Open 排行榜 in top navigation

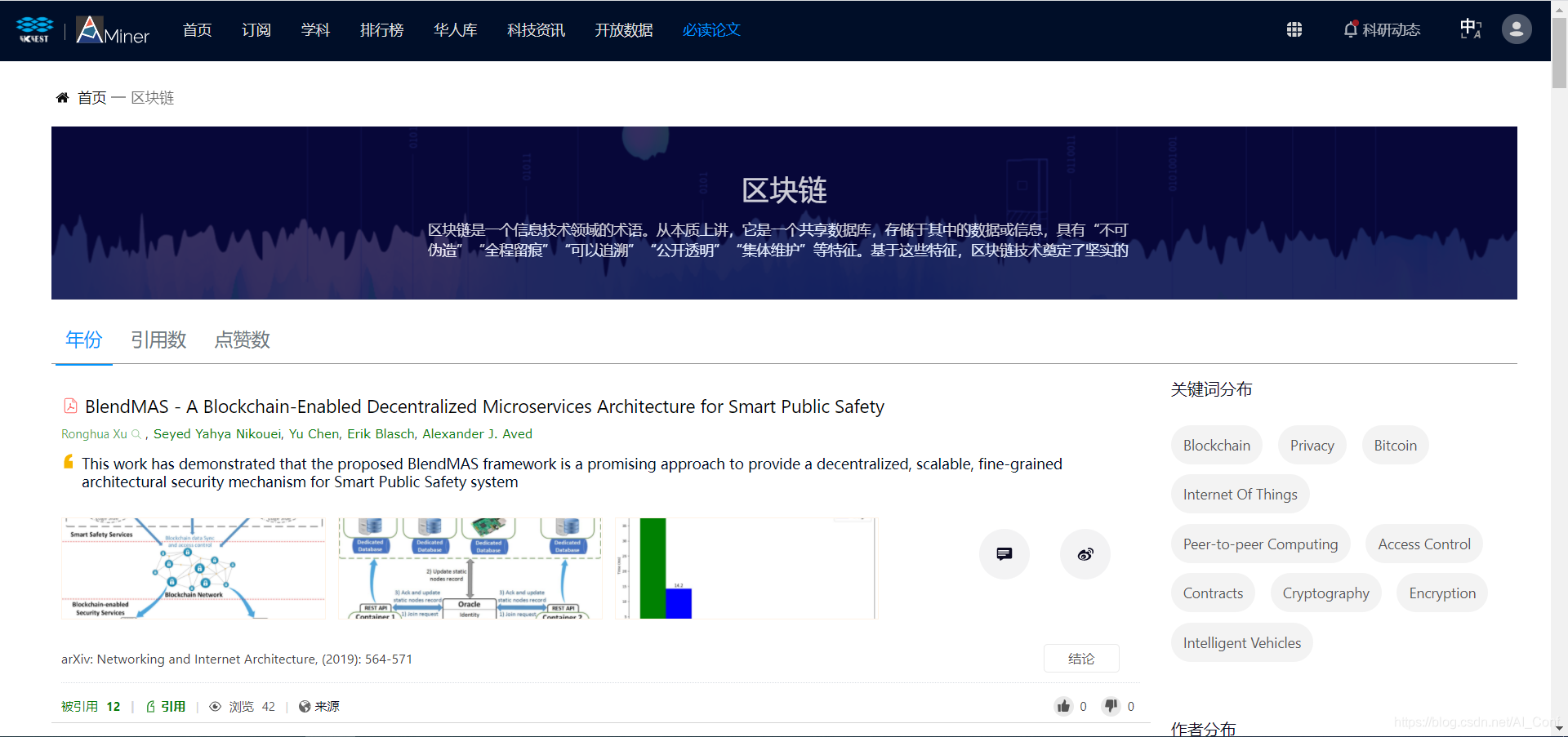tap(382, 30)
